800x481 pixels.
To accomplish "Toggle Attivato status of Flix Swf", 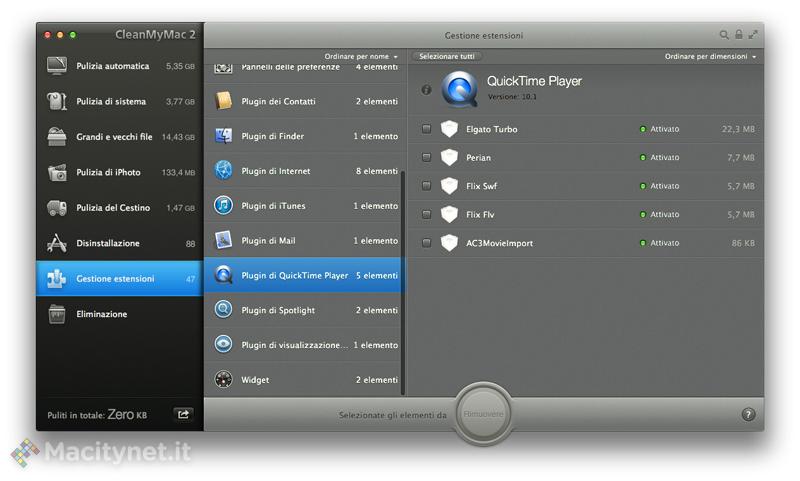I will pos(660,186).
